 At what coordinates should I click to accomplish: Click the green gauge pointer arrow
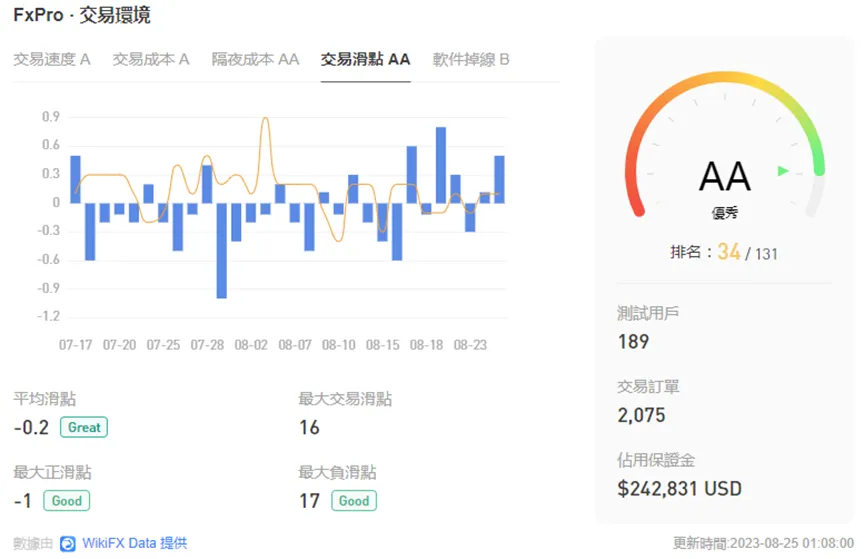pyautogui.click(x=783, y=171)
